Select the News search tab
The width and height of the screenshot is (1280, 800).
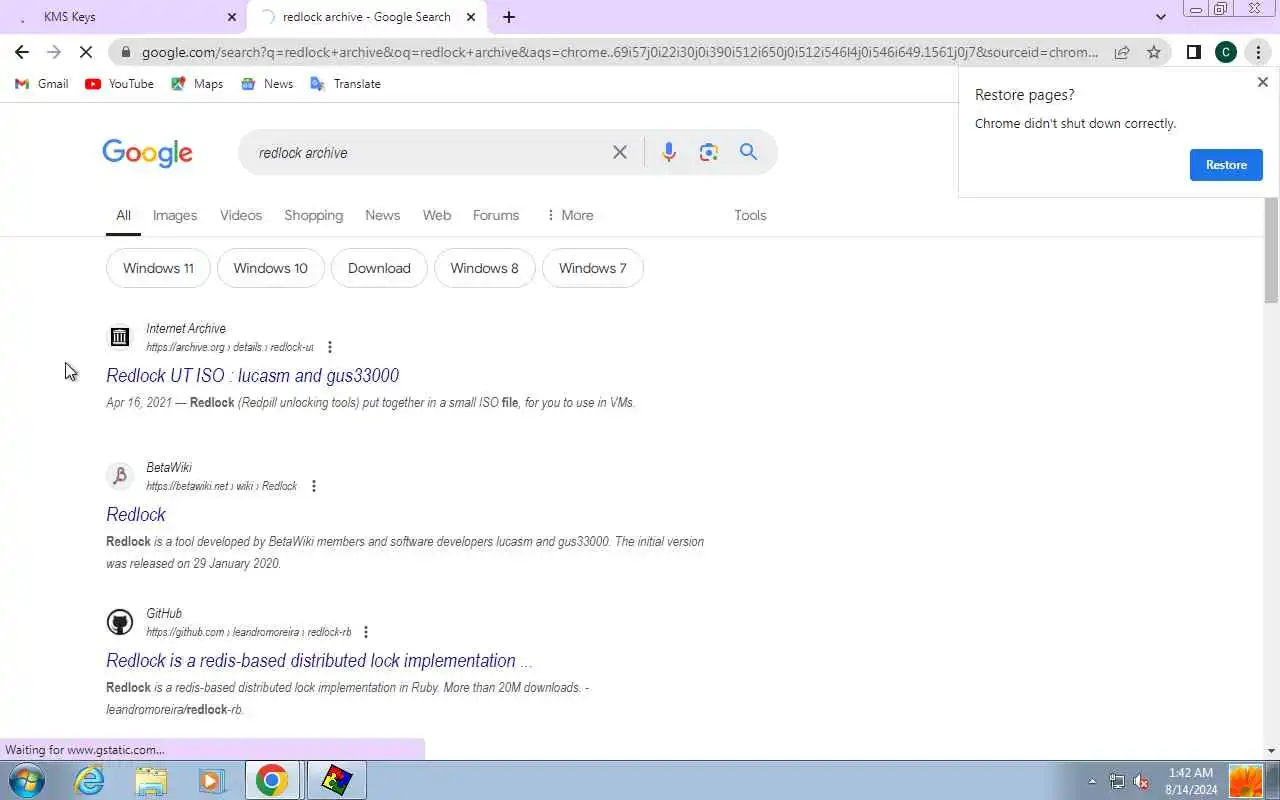(382, 215)
